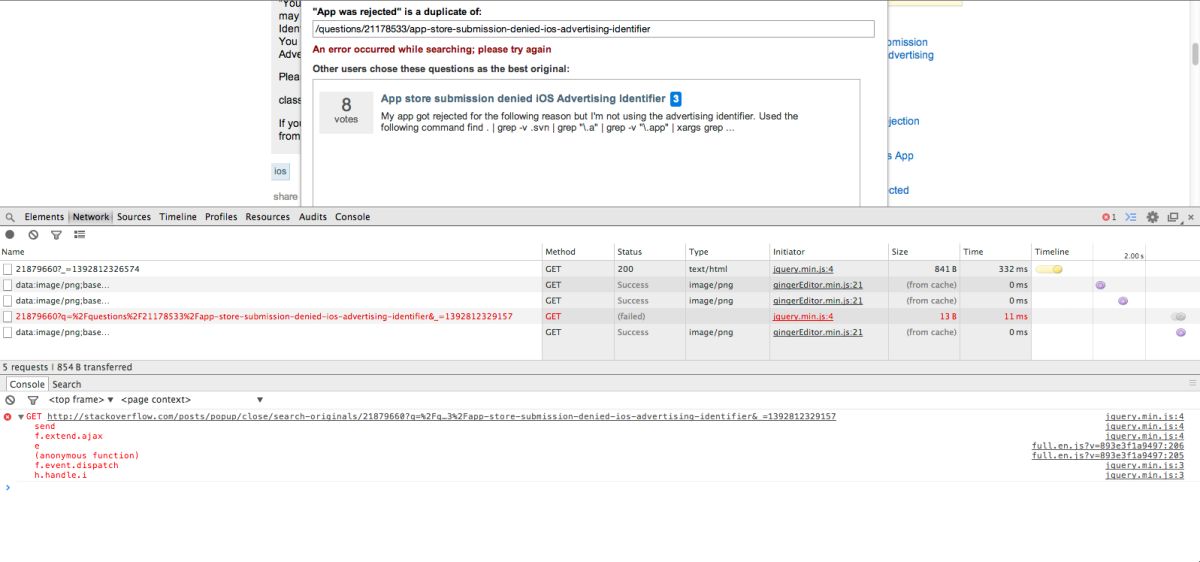Image resolution: width=1200 pixels, height=562 pixels.
Task: Toggle small request rows view icon
Action: [79, 234]
